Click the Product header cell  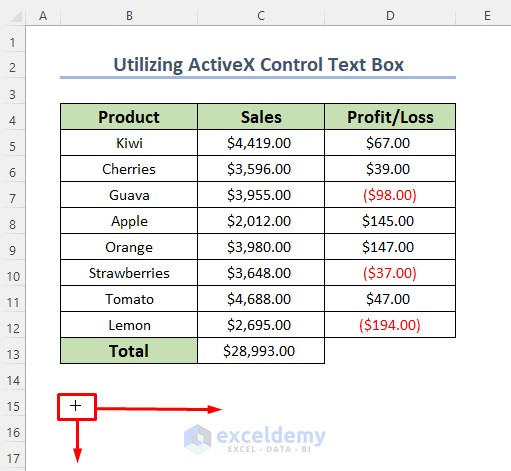point(129,117)
